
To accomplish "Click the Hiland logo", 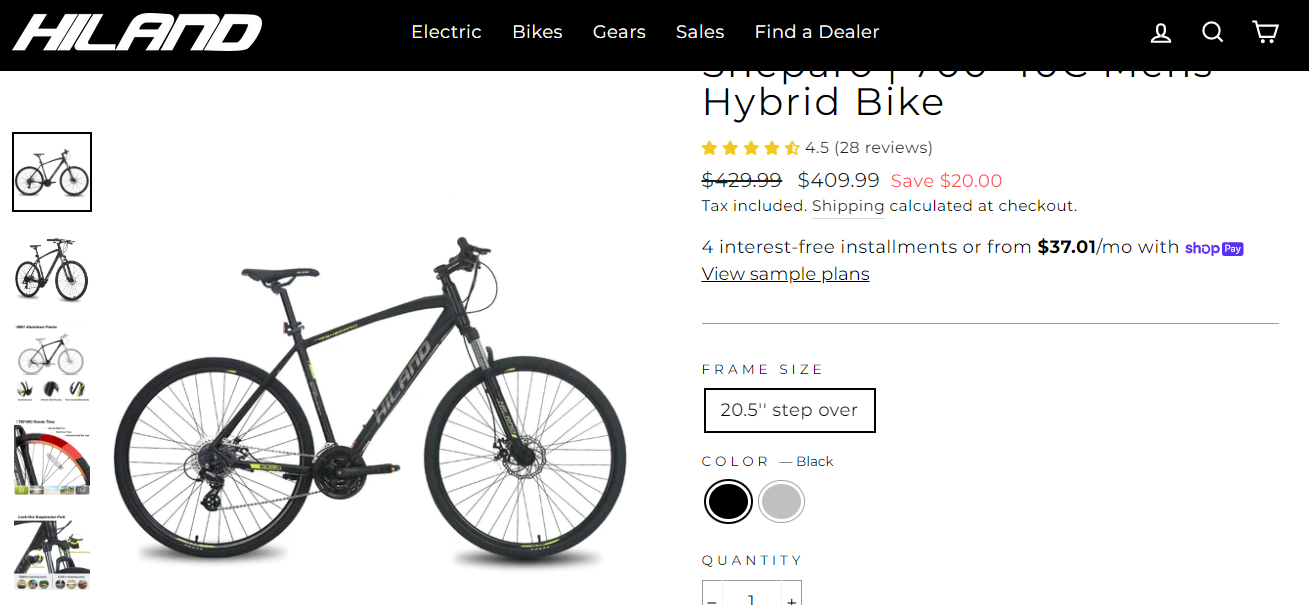I will click(137, 33).
